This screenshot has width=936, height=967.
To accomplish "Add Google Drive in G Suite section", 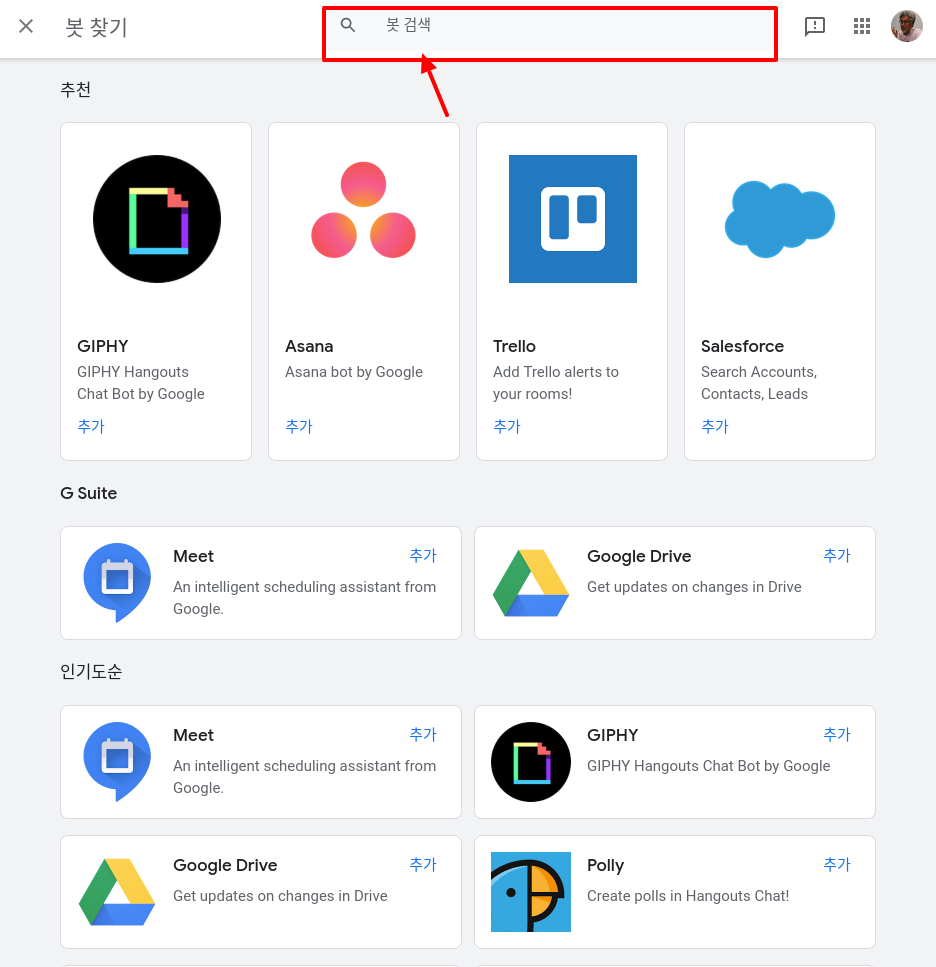I will tap(837, 556).
